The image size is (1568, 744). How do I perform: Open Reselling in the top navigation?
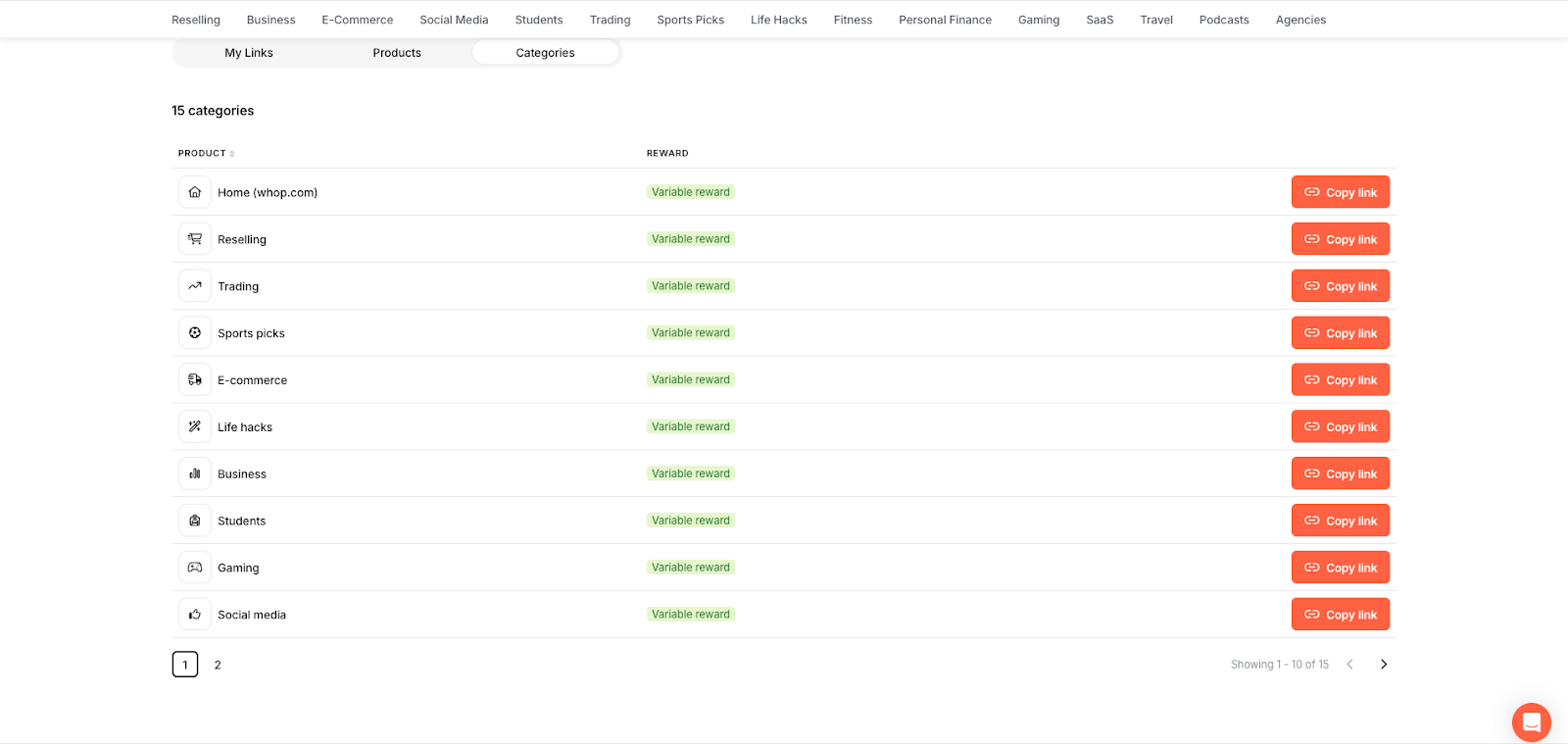196,20
